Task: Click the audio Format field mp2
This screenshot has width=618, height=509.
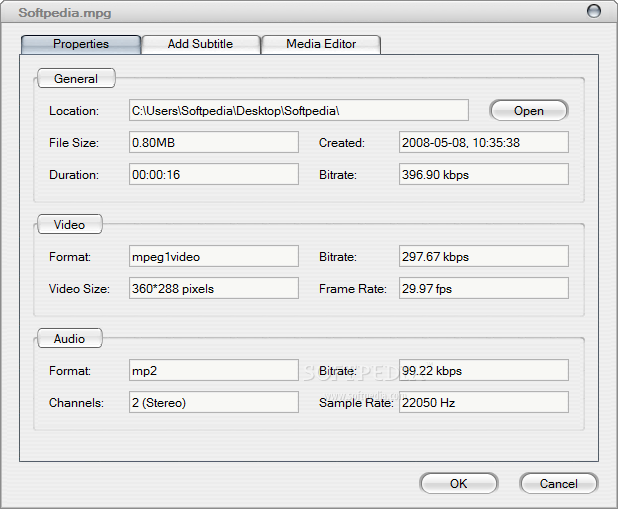Action: 214,370
